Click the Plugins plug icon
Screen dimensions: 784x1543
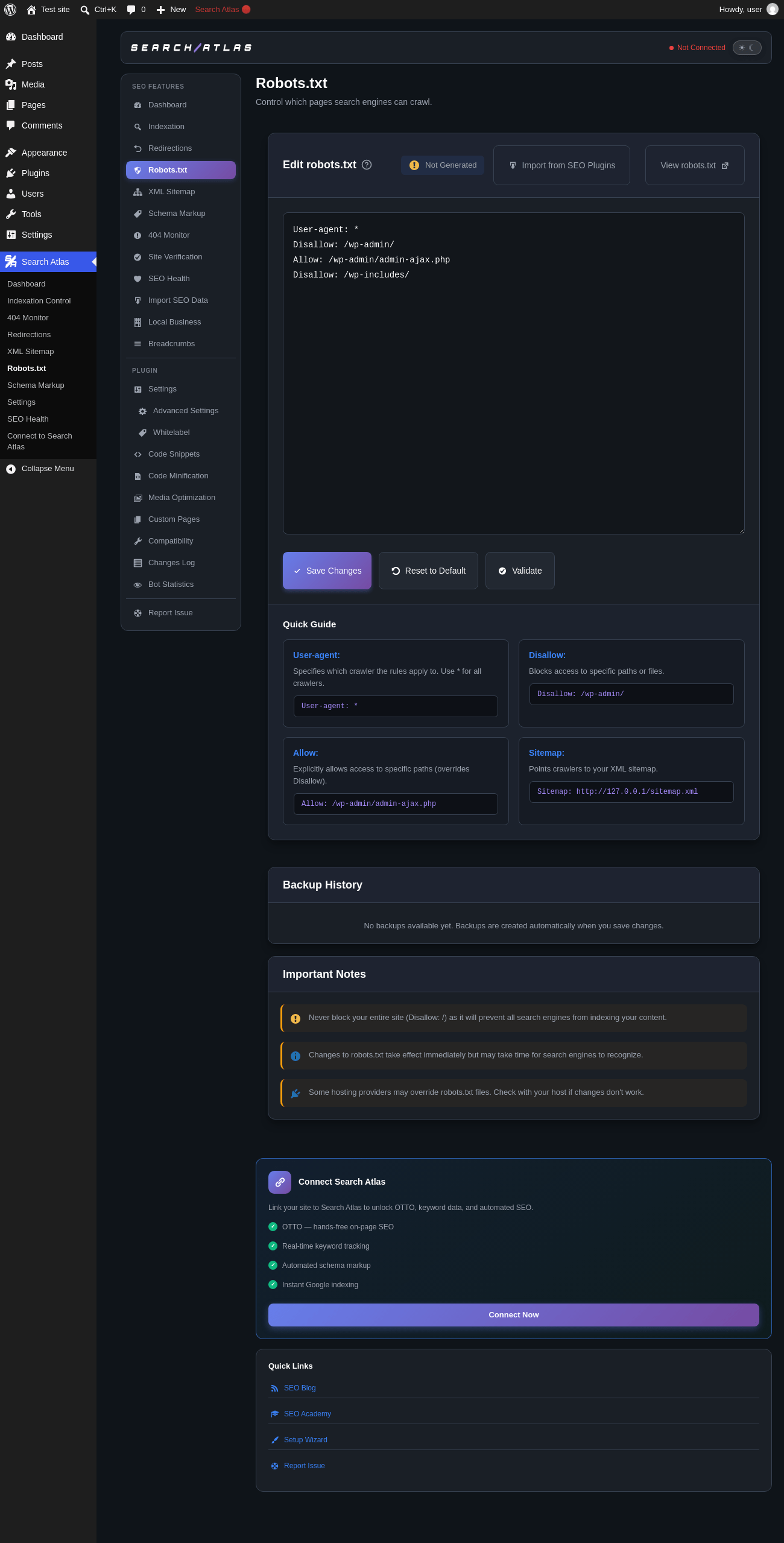pos(11,173)
